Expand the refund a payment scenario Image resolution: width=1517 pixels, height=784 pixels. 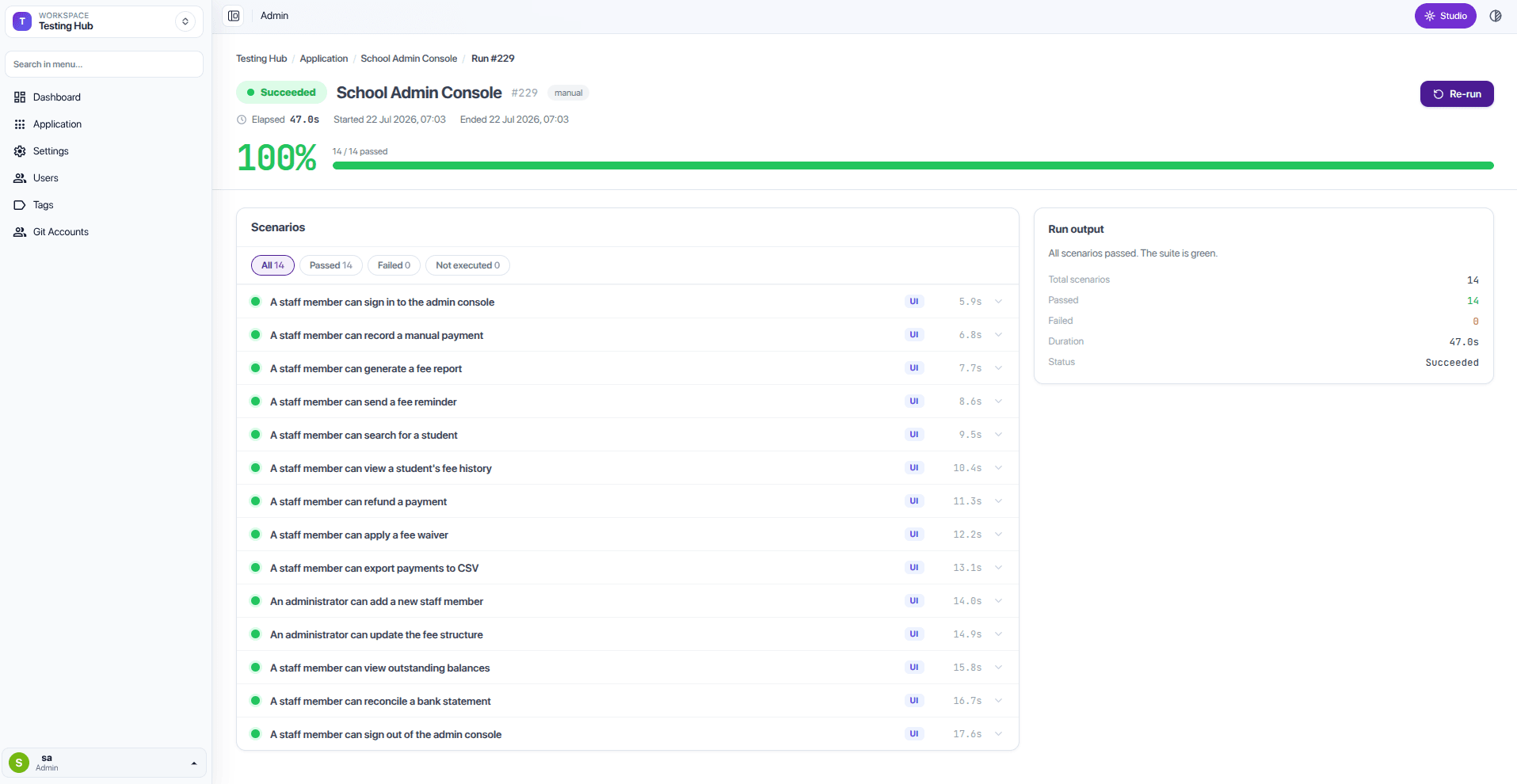pyautogui.click(x=998, y=501)
